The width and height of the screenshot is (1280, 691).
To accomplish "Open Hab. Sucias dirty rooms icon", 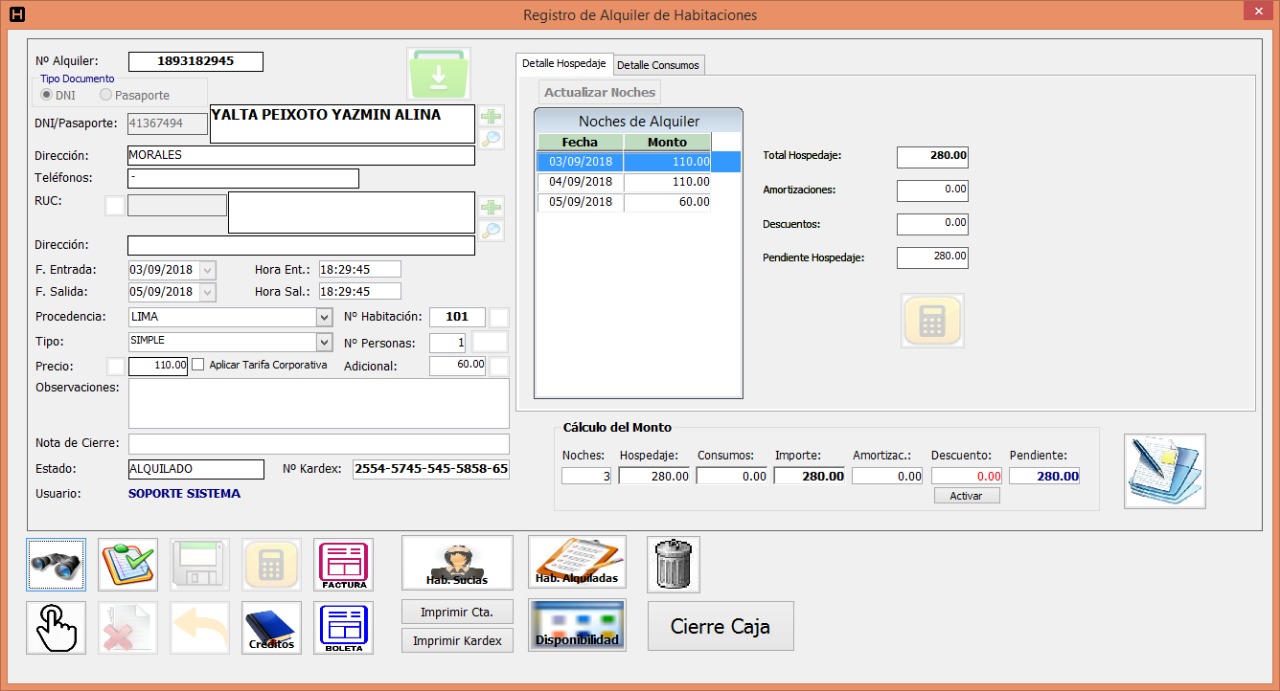I will pyautogui.click(x=457, y=563).
